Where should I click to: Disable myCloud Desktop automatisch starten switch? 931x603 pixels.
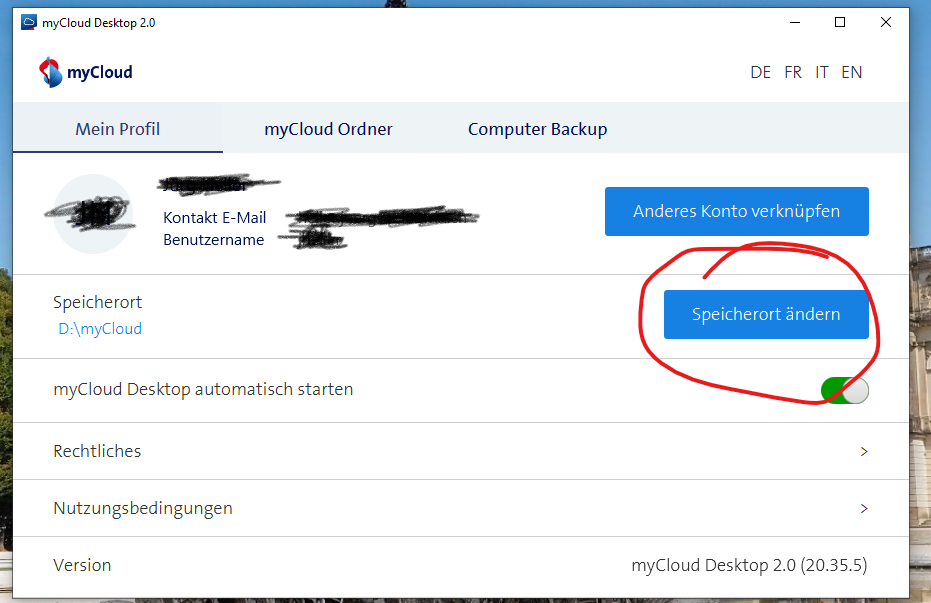coord(844,390)
